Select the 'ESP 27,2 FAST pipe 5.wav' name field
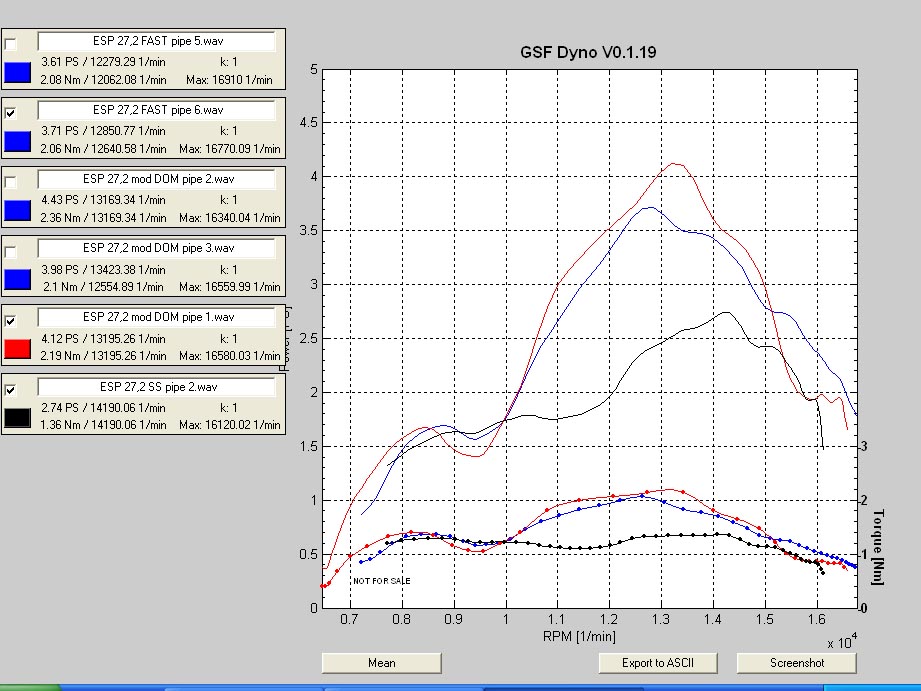This screenshot has height=691, width=921. [157, 42]
